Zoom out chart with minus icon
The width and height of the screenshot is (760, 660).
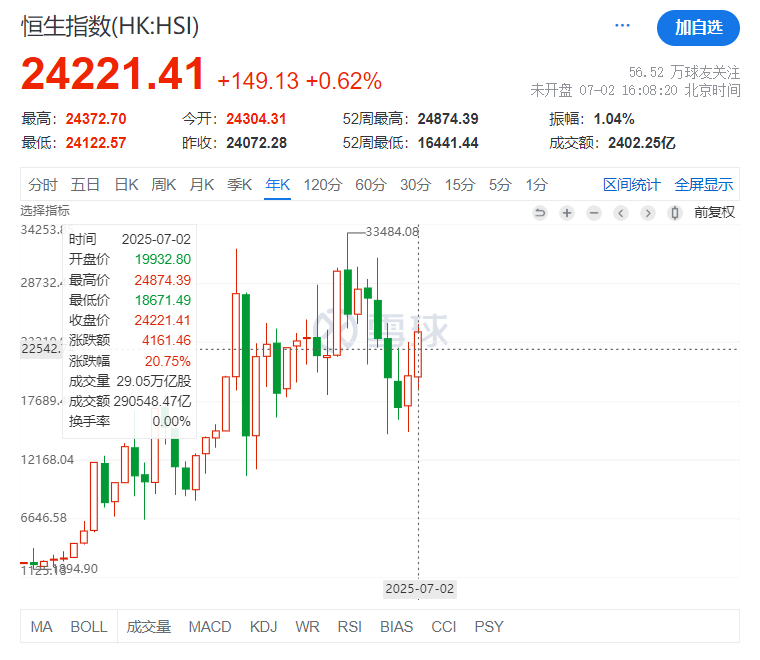(594, 213)
